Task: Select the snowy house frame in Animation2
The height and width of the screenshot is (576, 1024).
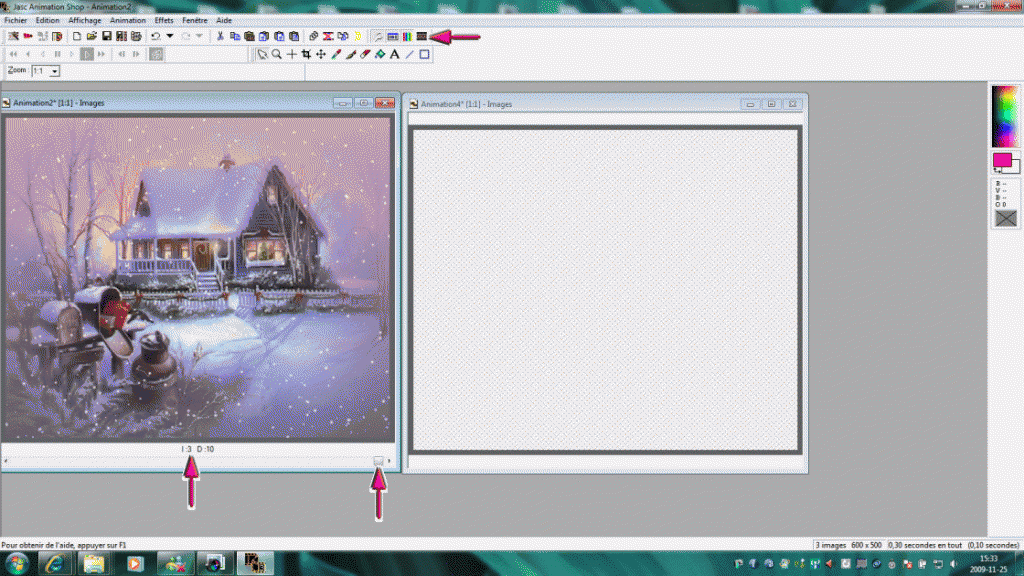Action: point(198,279)
